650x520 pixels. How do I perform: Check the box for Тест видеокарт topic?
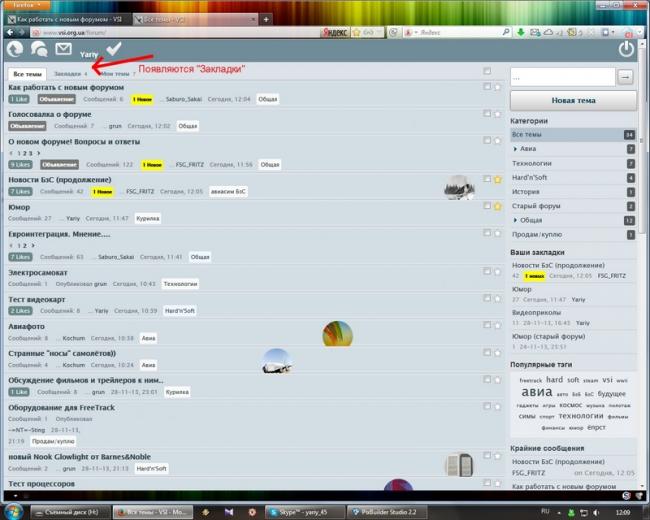pyautogui.click(x=486, y=300)
